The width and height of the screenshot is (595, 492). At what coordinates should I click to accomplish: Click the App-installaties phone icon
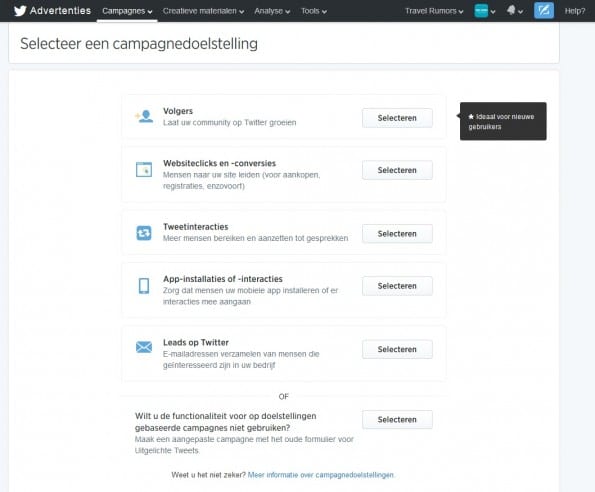click(144, 286)
